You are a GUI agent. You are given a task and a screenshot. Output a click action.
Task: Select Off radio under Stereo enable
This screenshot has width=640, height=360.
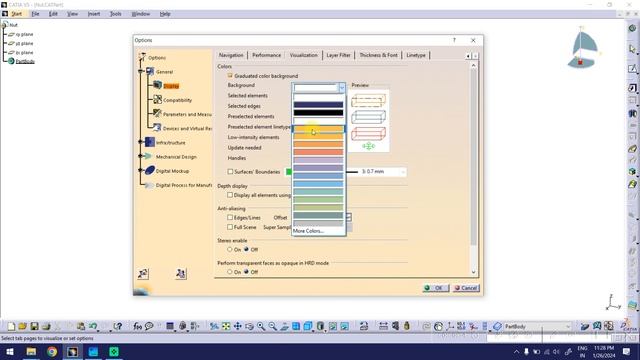click(x=246, y=249)
